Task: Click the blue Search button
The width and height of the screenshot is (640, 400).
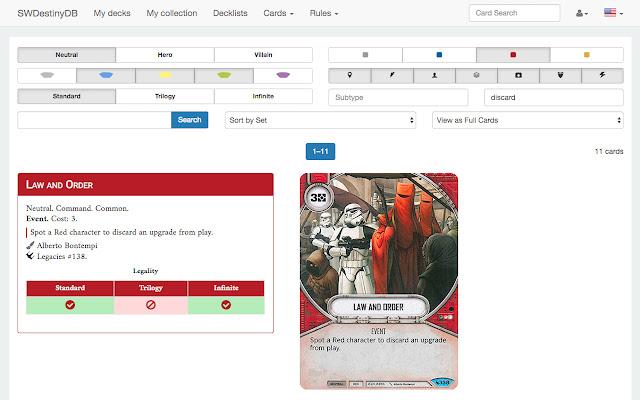Action: click(x=189, y=120)
